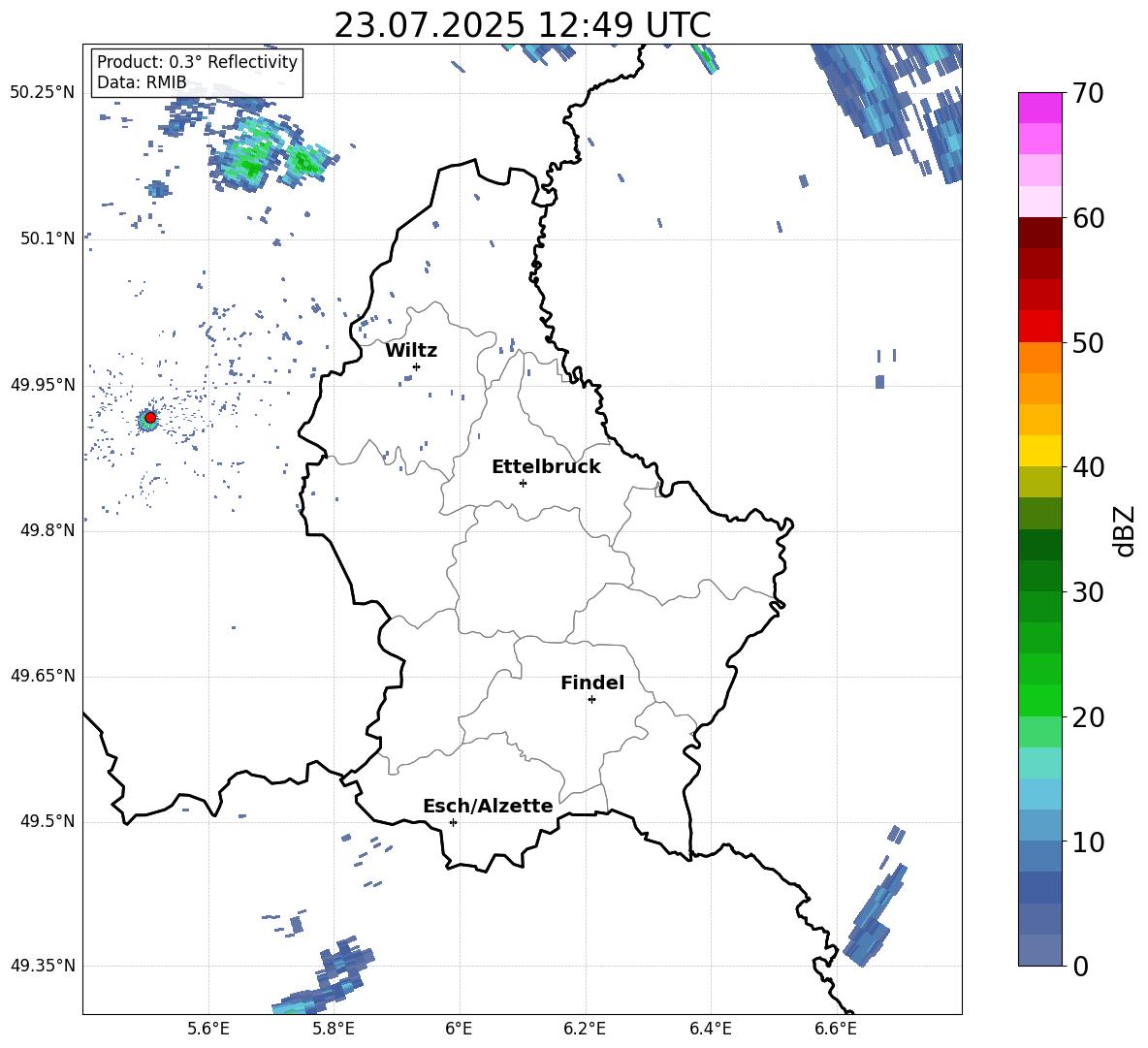Viewport: 1148px width, 1048px height.
Task: Click the Data: RMIB text
Action: [x=142, y=82]
